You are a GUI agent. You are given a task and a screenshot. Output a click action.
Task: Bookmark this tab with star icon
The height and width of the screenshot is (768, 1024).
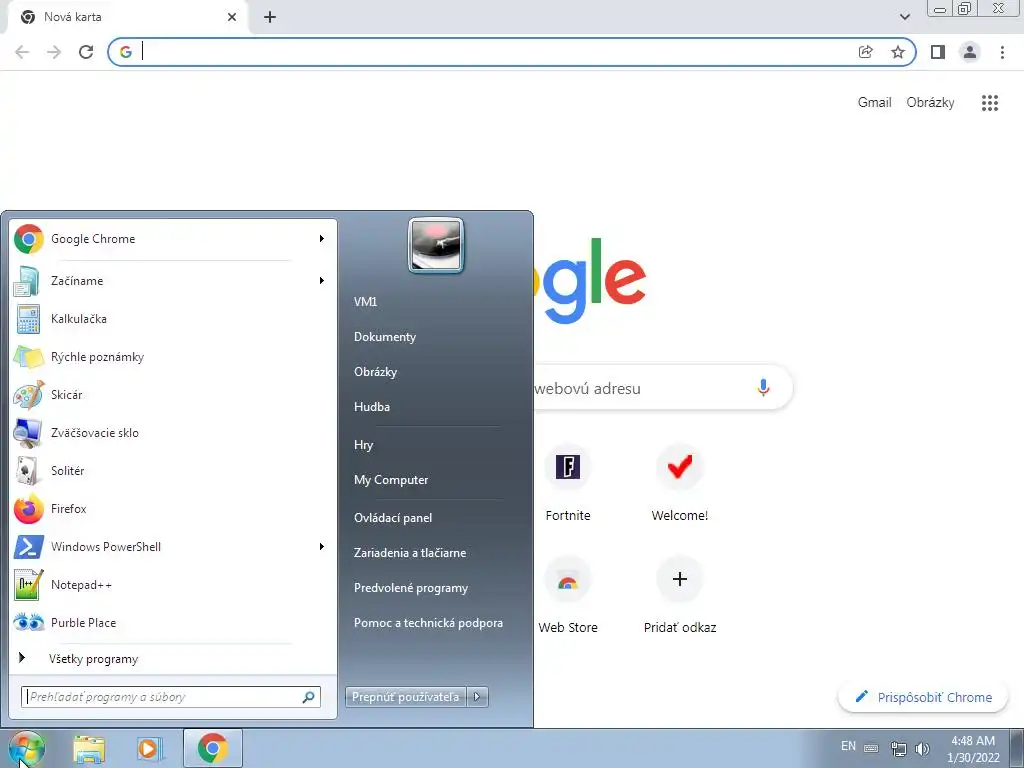tap(898, 52)
